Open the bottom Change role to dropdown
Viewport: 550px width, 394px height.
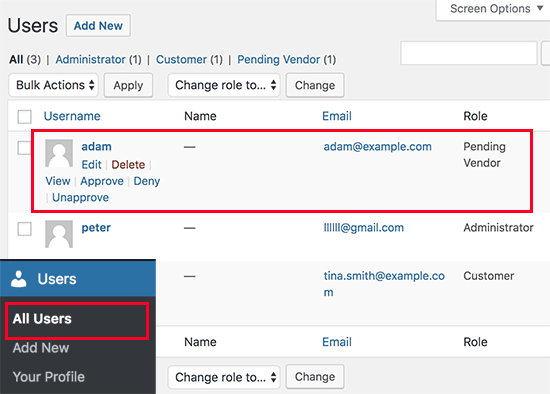click(224, 377)
